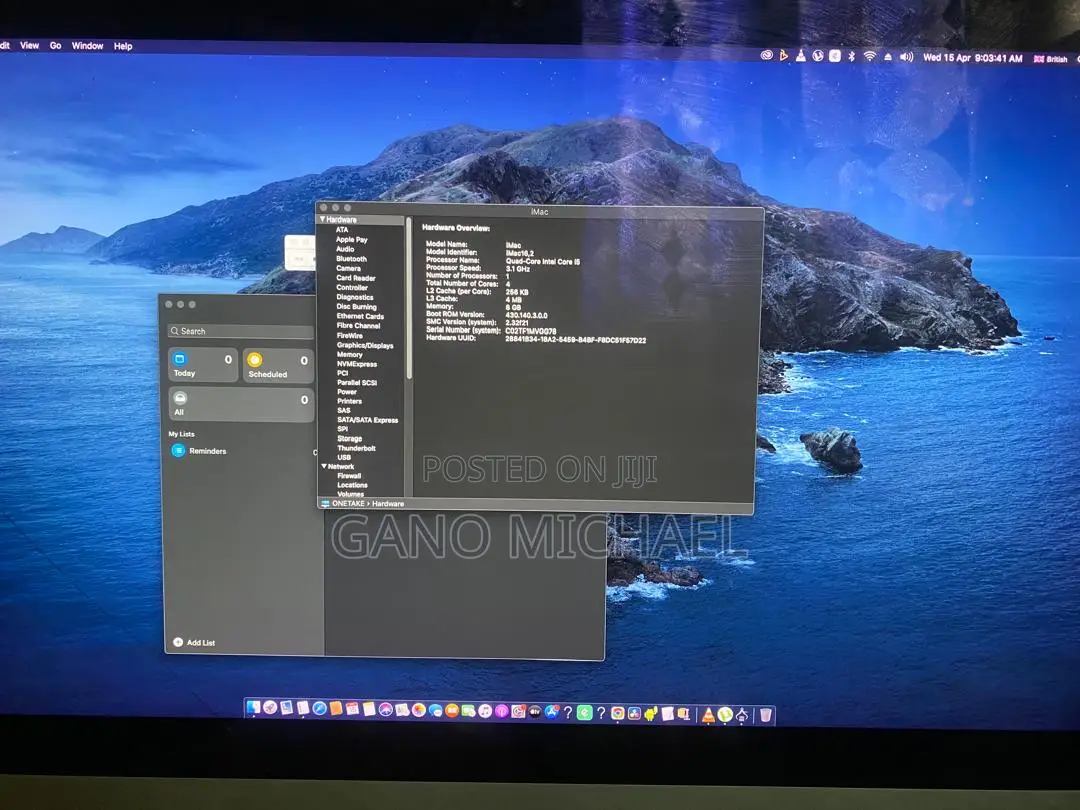Click the eject icon in menu bar
This screenshot has height=810, width=1080.
click(888, 57)
